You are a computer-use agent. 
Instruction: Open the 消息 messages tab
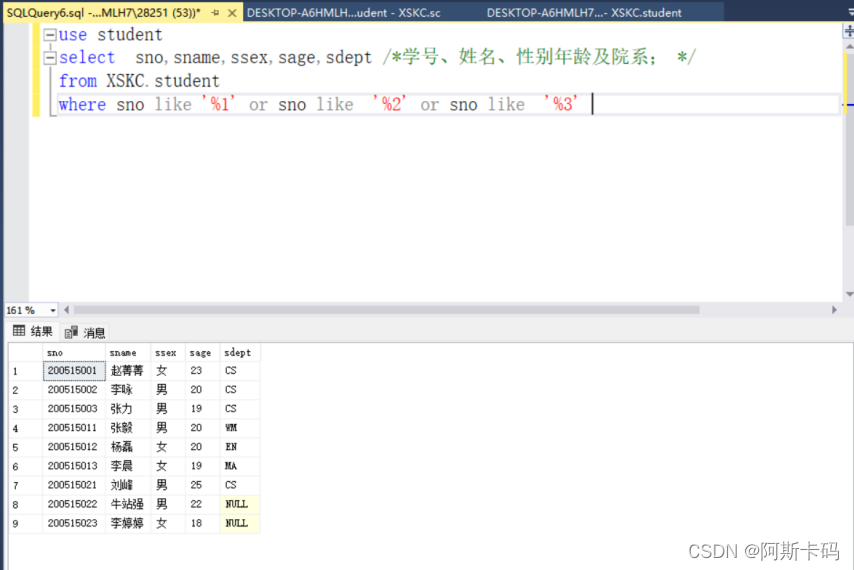coord(85,332)
